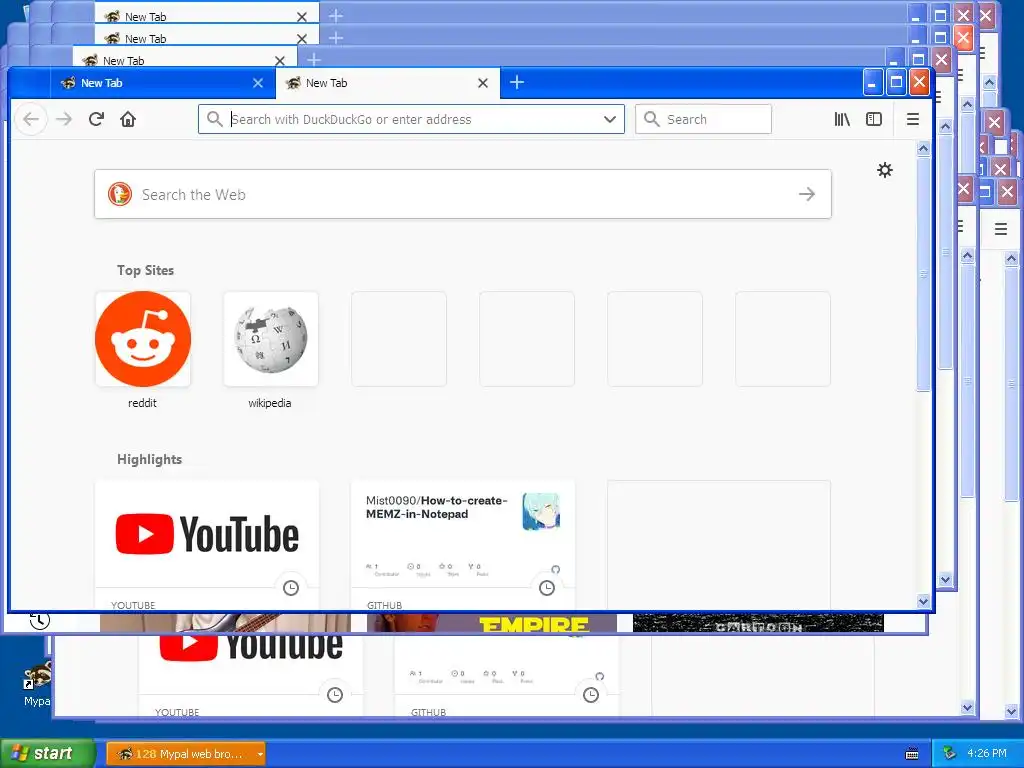Screen dimensions: 1024x768
Task: Open hamburger menu of the rightmost background window
Action: click(x=1000, y=229)
